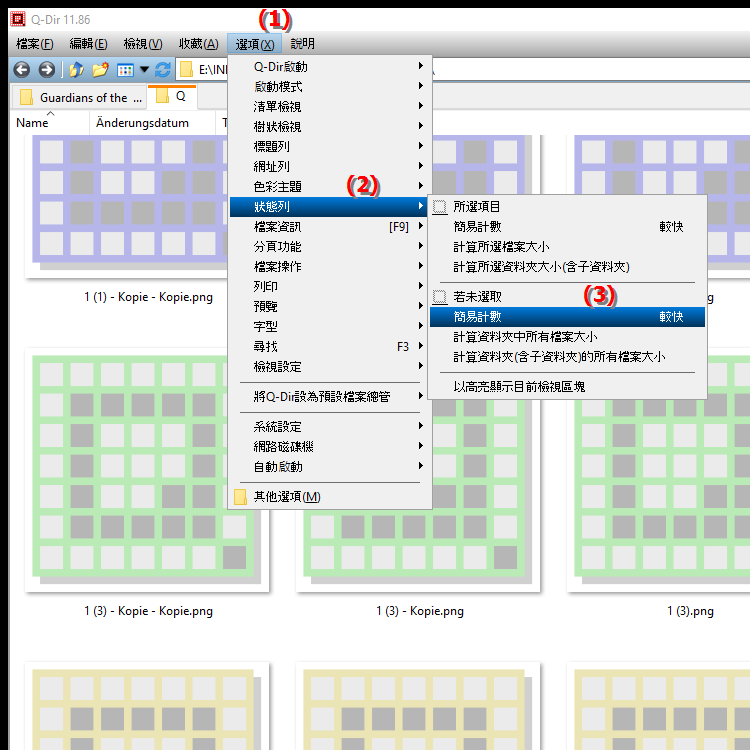
Task: Select 計算資料夾(含子資料夾)的所有檔案大小 option
Action: pyautogui.click(x=567, y=357)
